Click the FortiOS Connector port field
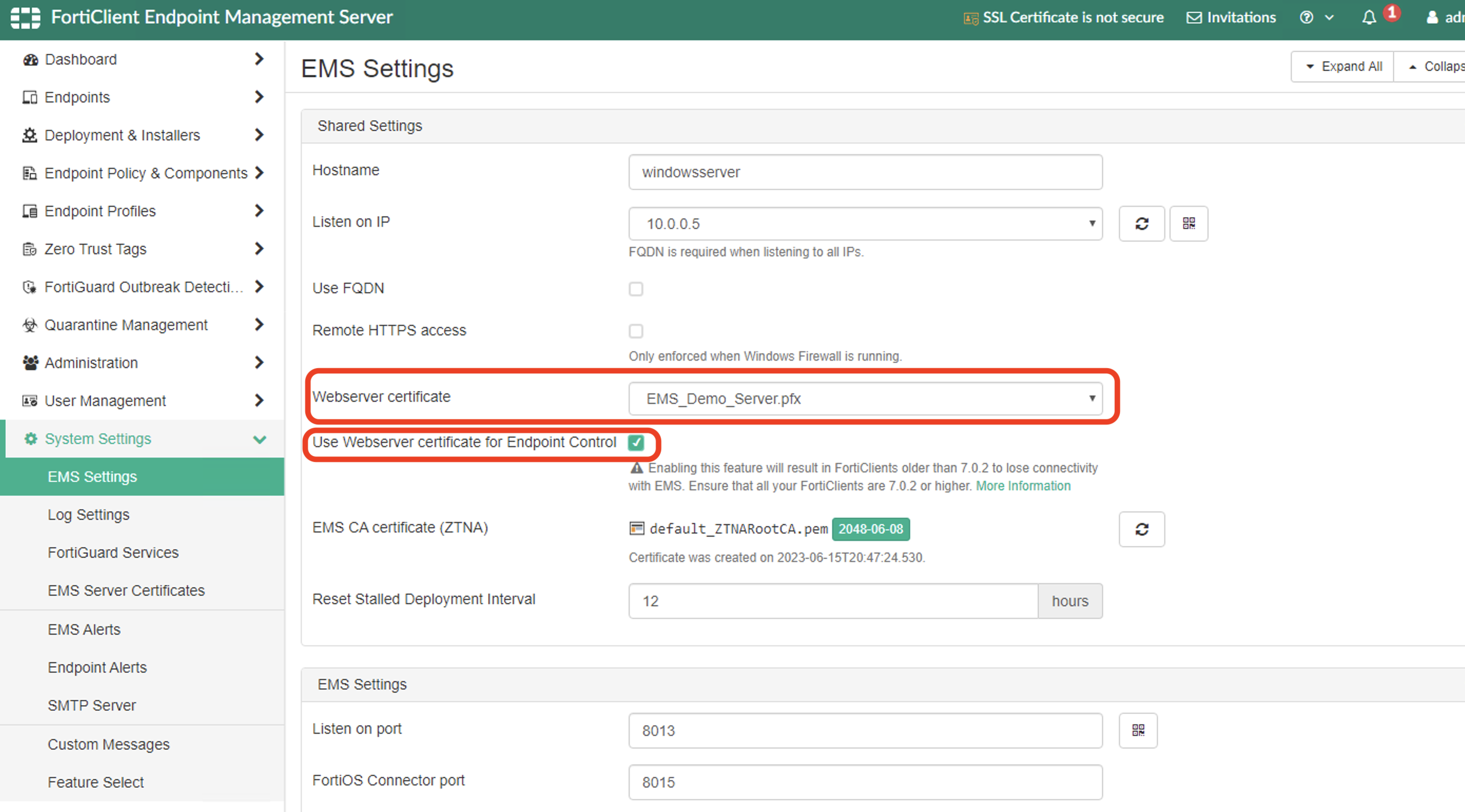The image size is (1465, 812). tap(865, 782)
